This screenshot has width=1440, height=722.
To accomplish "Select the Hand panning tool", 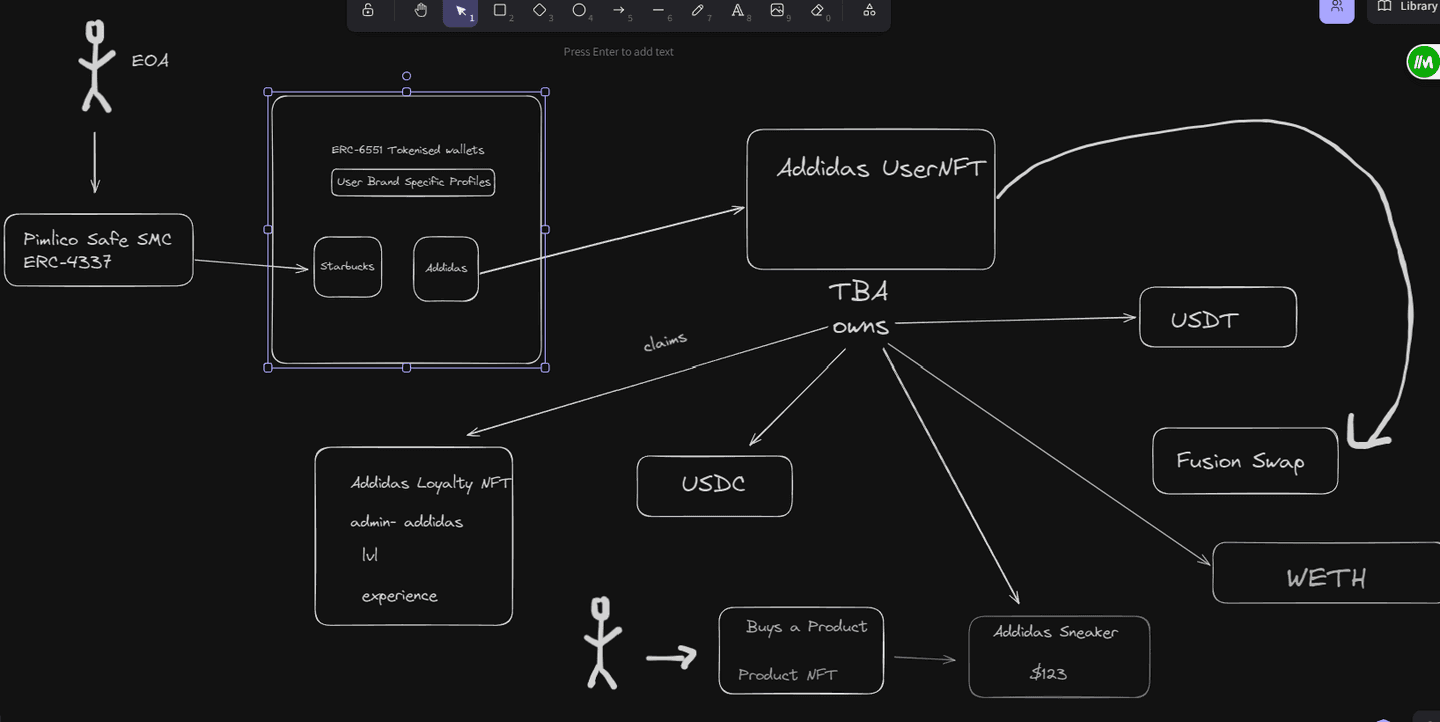I will (421, 10).
